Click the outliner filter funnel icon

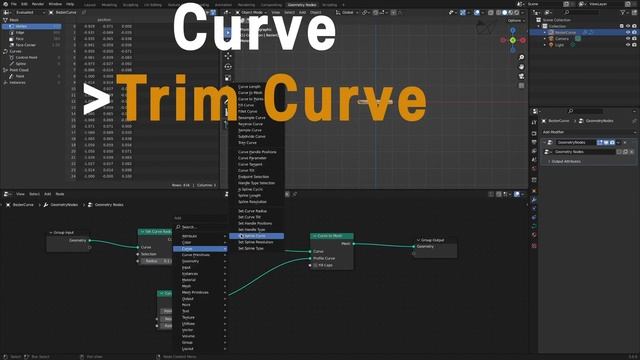click(x=624, y=13)
